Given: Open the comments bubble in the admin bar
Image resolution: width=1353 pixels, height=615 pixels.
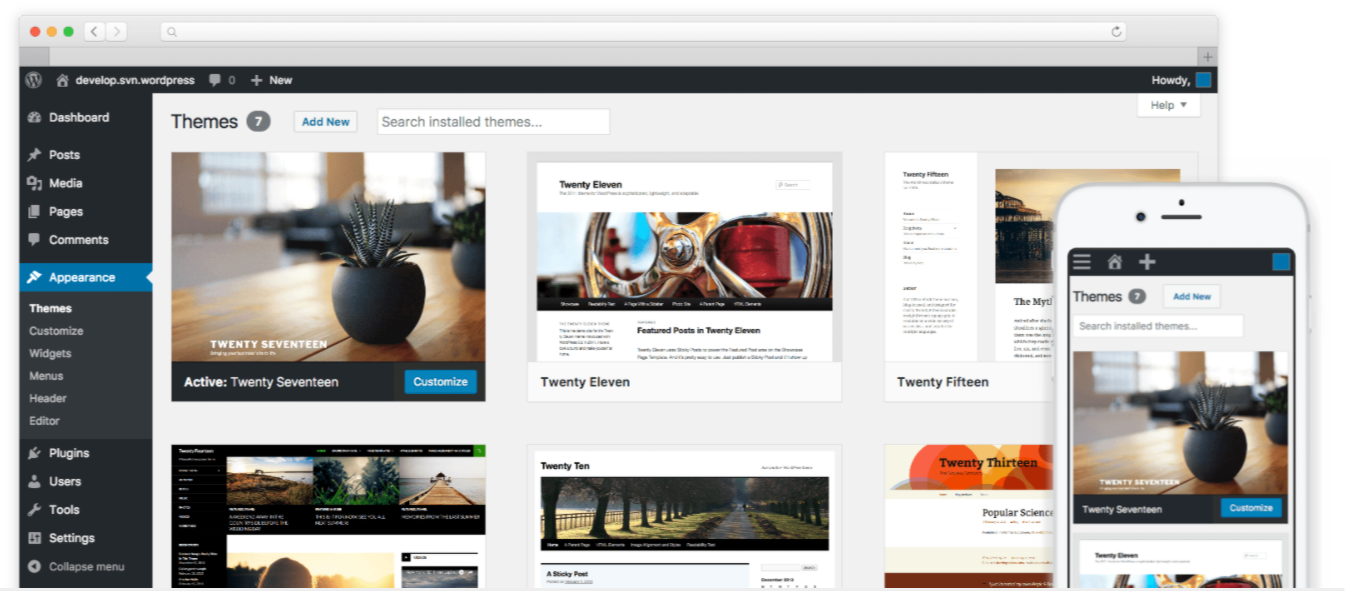Looking at the screenshot, I should click(x=215, y=80).
